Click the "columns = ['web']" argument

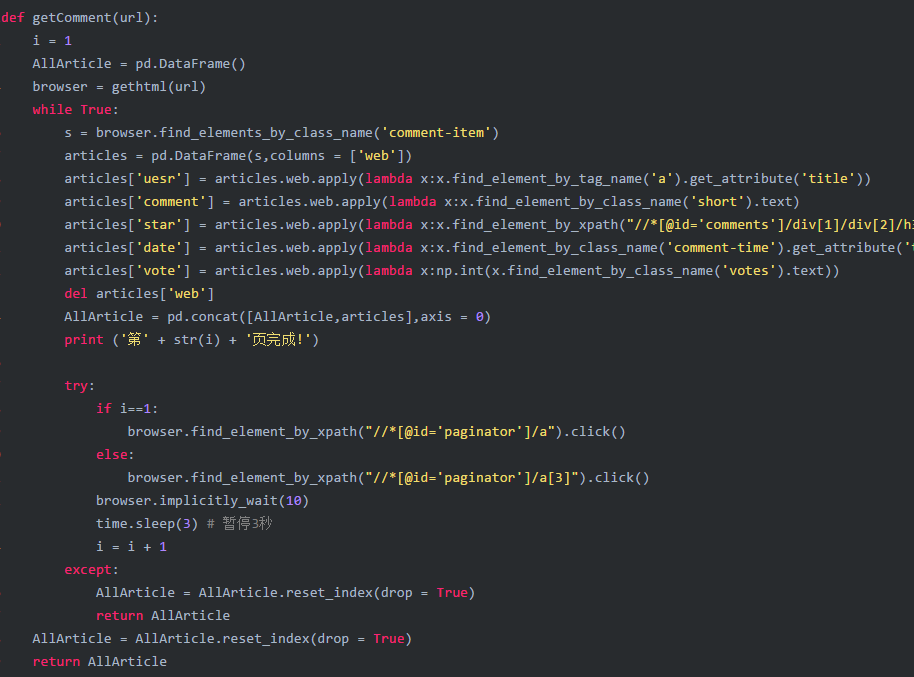point(338,156)
